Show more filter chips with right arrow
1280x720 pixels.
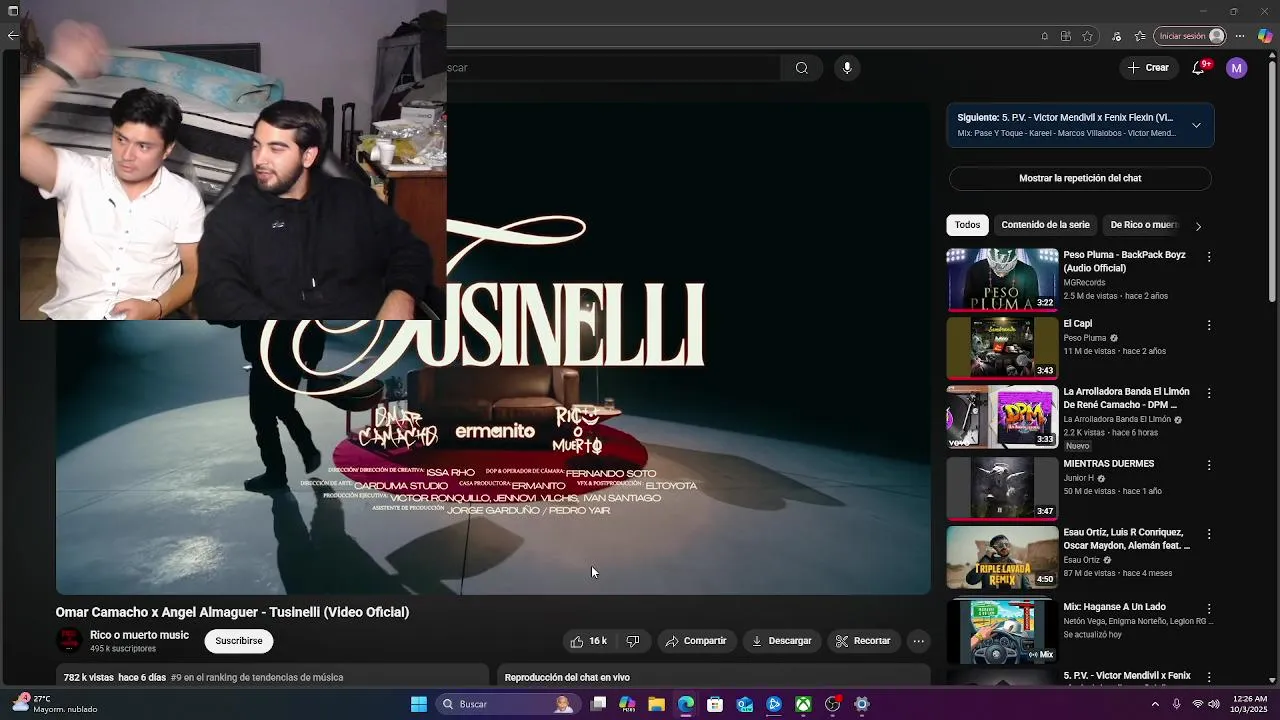tap(1198, 226)
